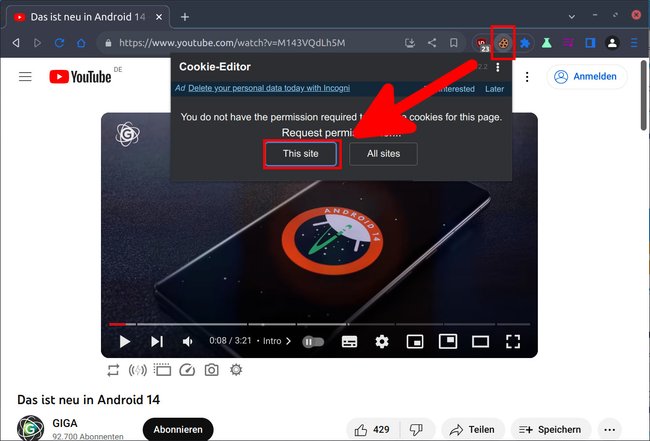Open enhancer options gear below player
This screenshot has height=441, width=650.
click(x=236, y=369)
